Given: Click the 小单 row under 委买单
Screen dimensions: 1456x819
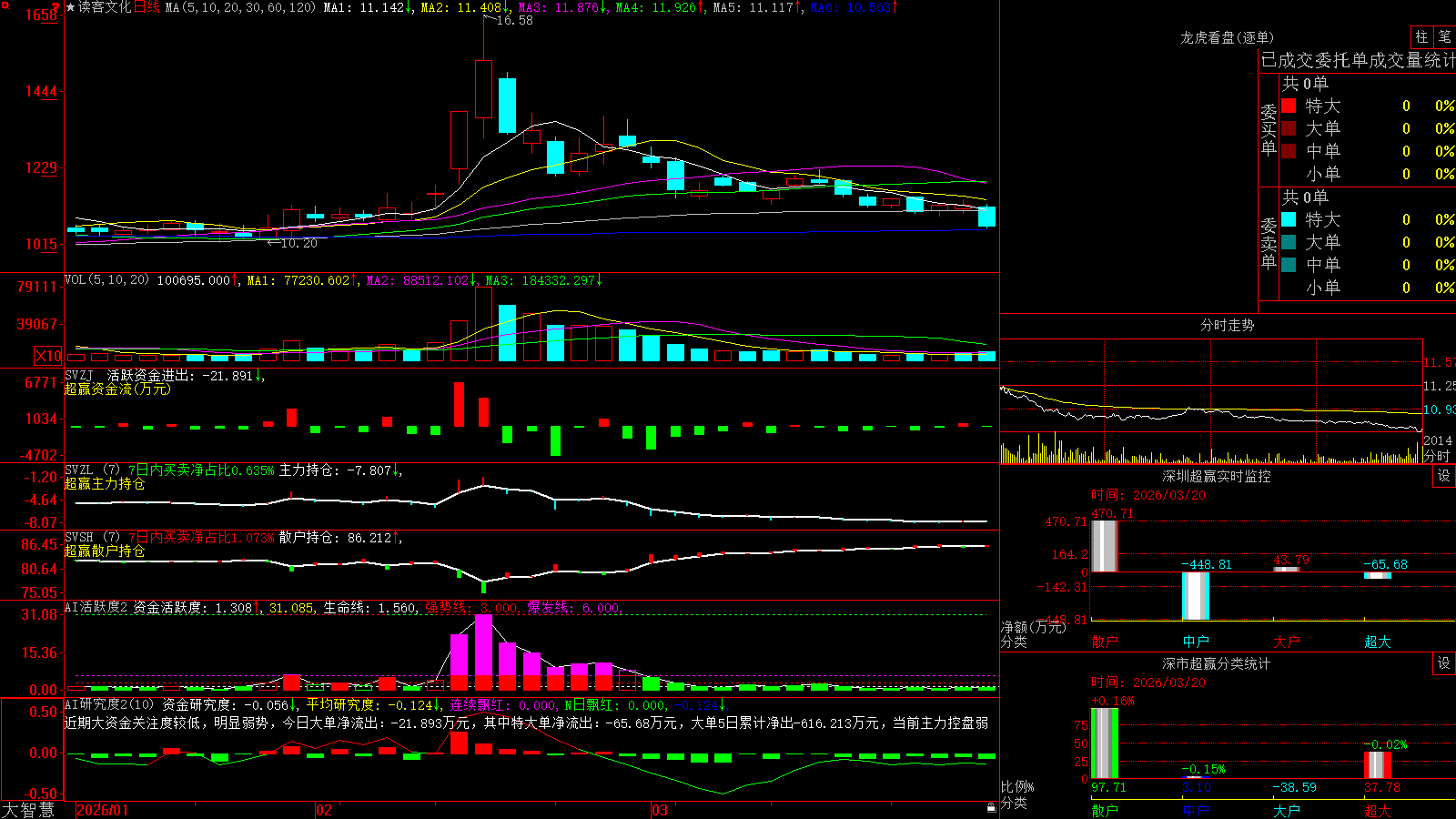Looking at the screenshot, I should pyautogui.click(x=1368, y=174).
